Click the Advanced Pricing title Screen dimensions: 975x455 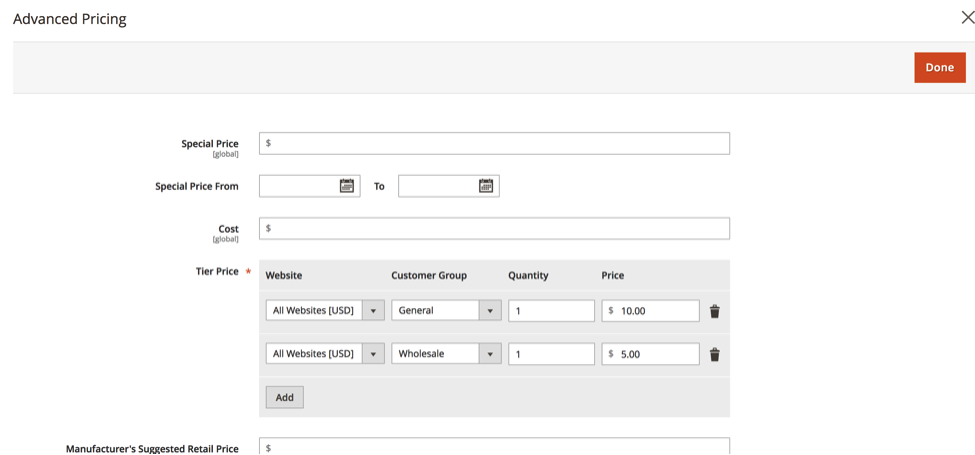pyautogui.click(x=70, y=19)
